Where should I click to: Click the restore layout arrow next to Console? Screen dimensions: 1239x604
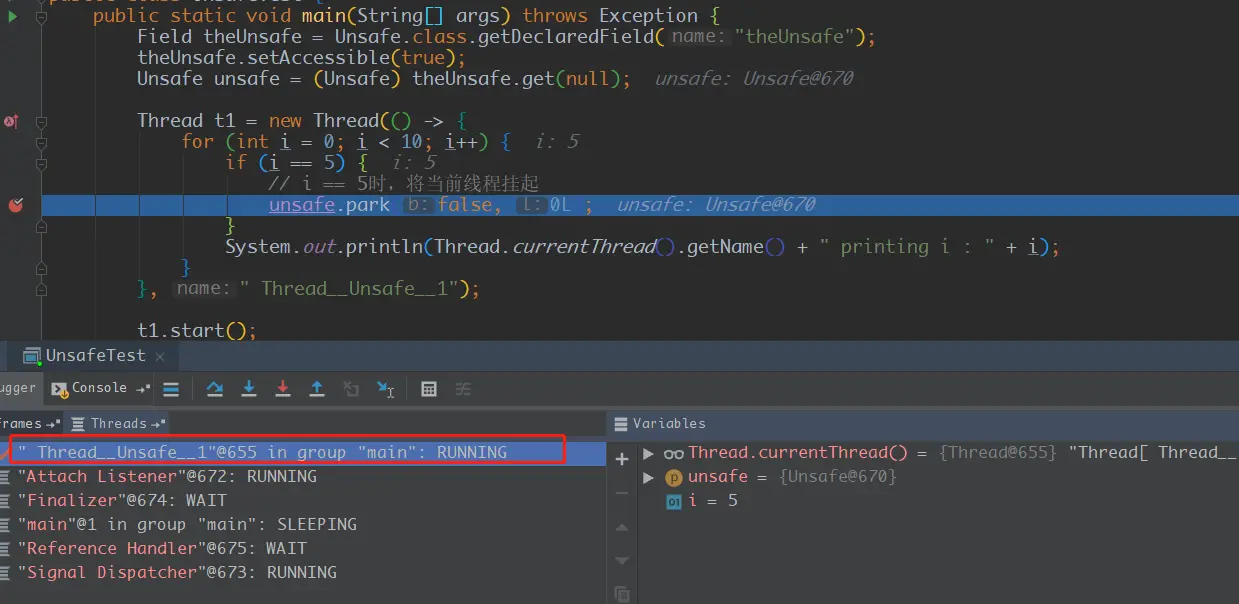pyautogui.click(x=143, y=388)
